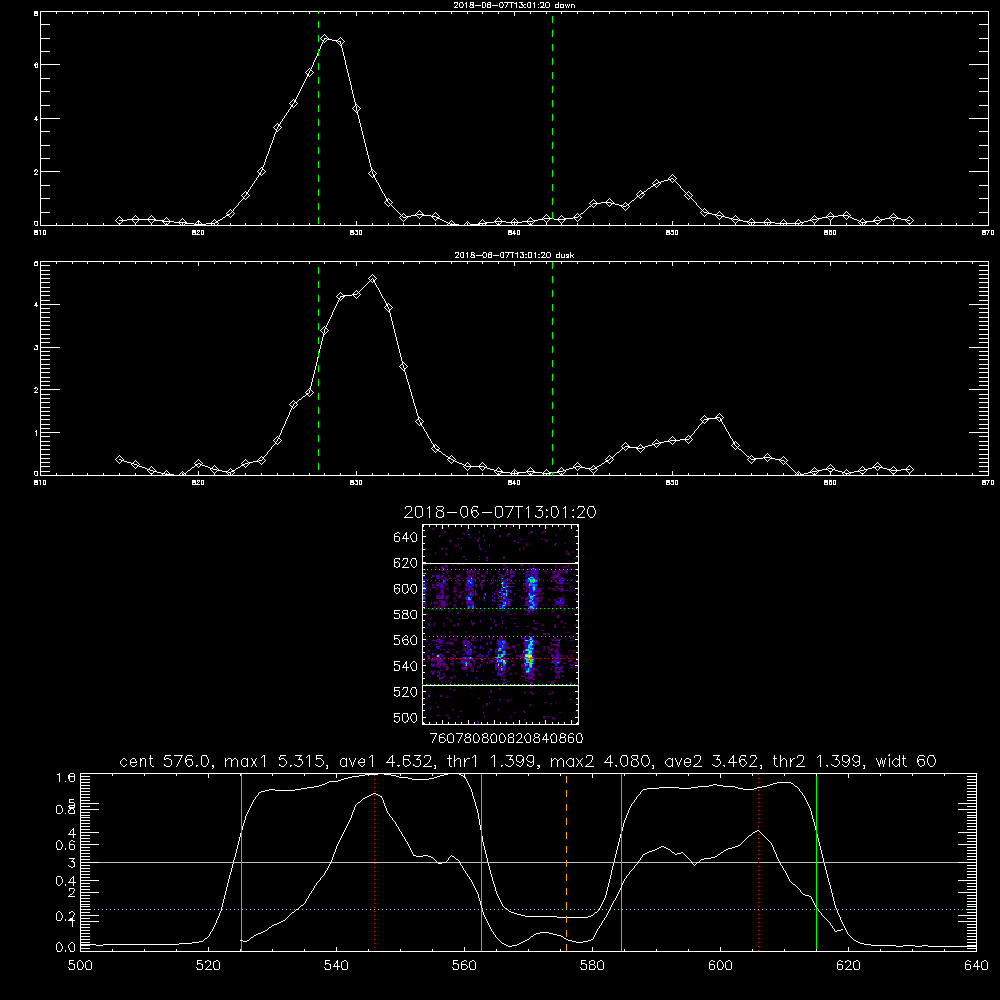
Task: Click the 830 x-axis label under dusk plot
Action: (x=356, y=483)
